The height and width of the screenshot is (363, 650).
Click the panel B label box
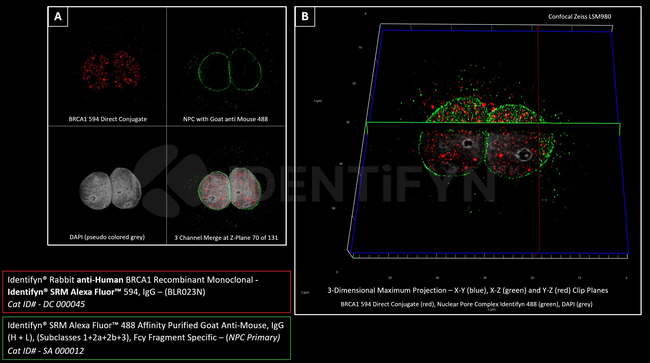point(305,17)
